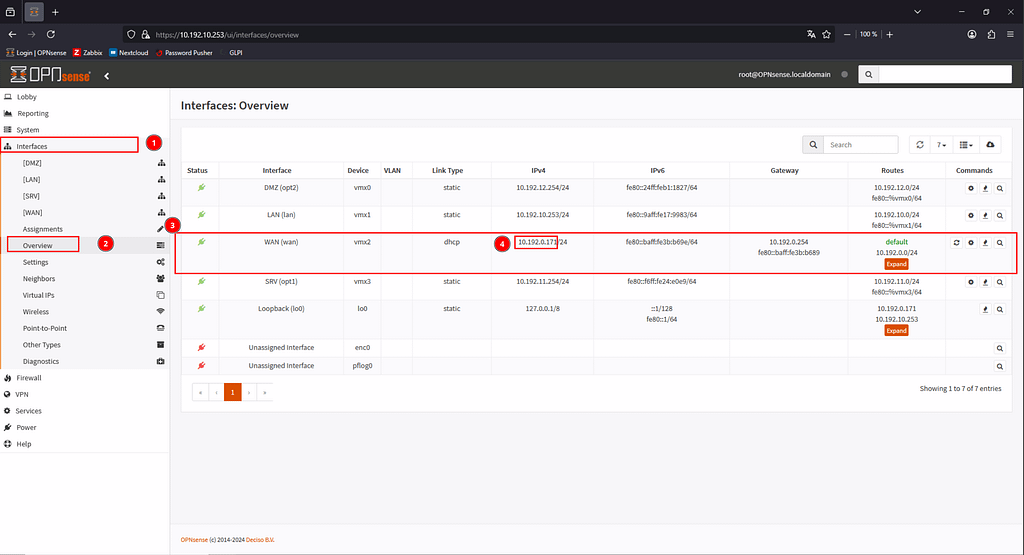Image resolution: width=1024 pixels, height=555 pixels.
Task: Click the cloud download export icon
Action: (990, 145)
